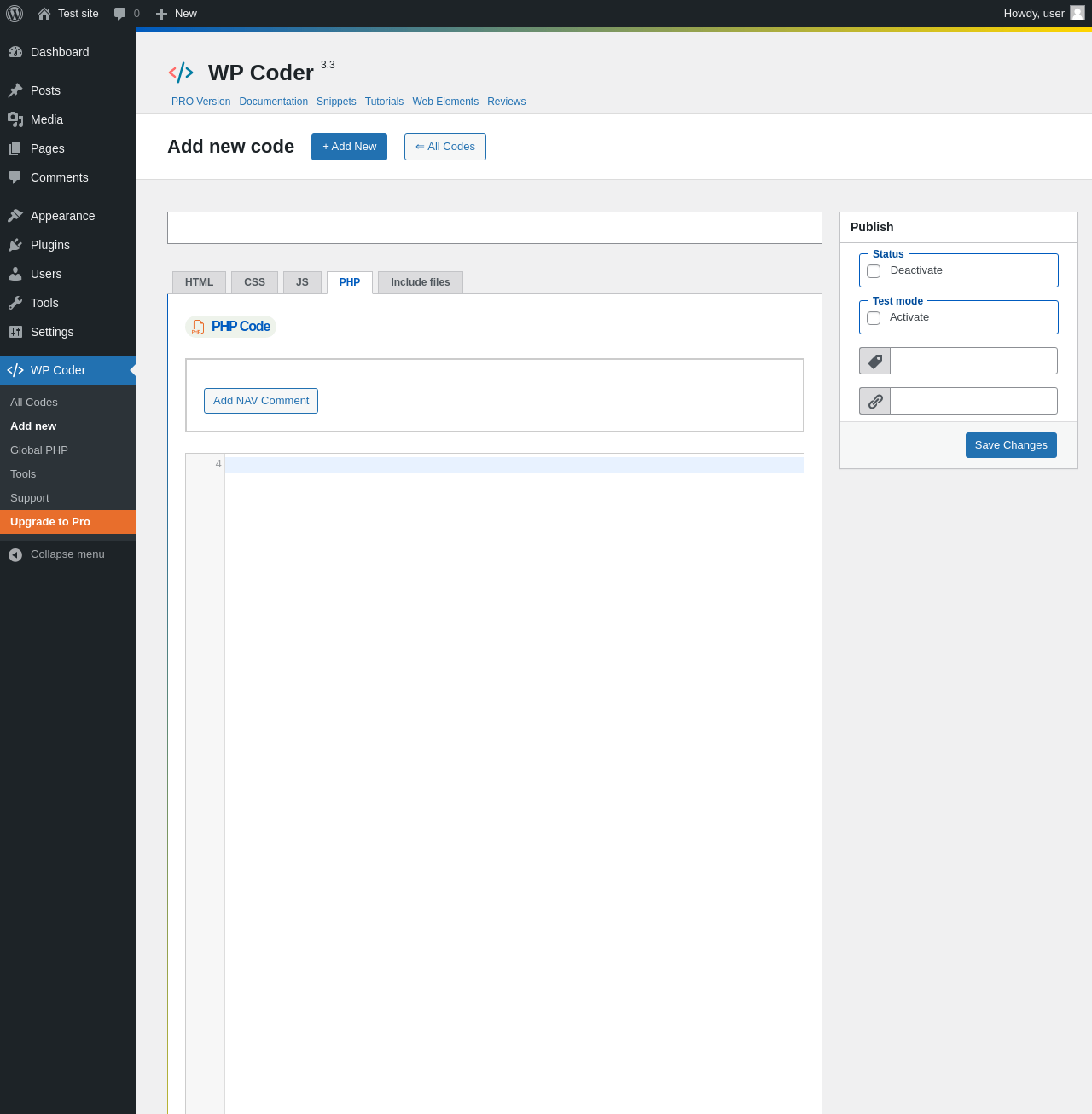Switch to the CSS tab
Screen dimensions: 1092x1114
pos(254,282)
